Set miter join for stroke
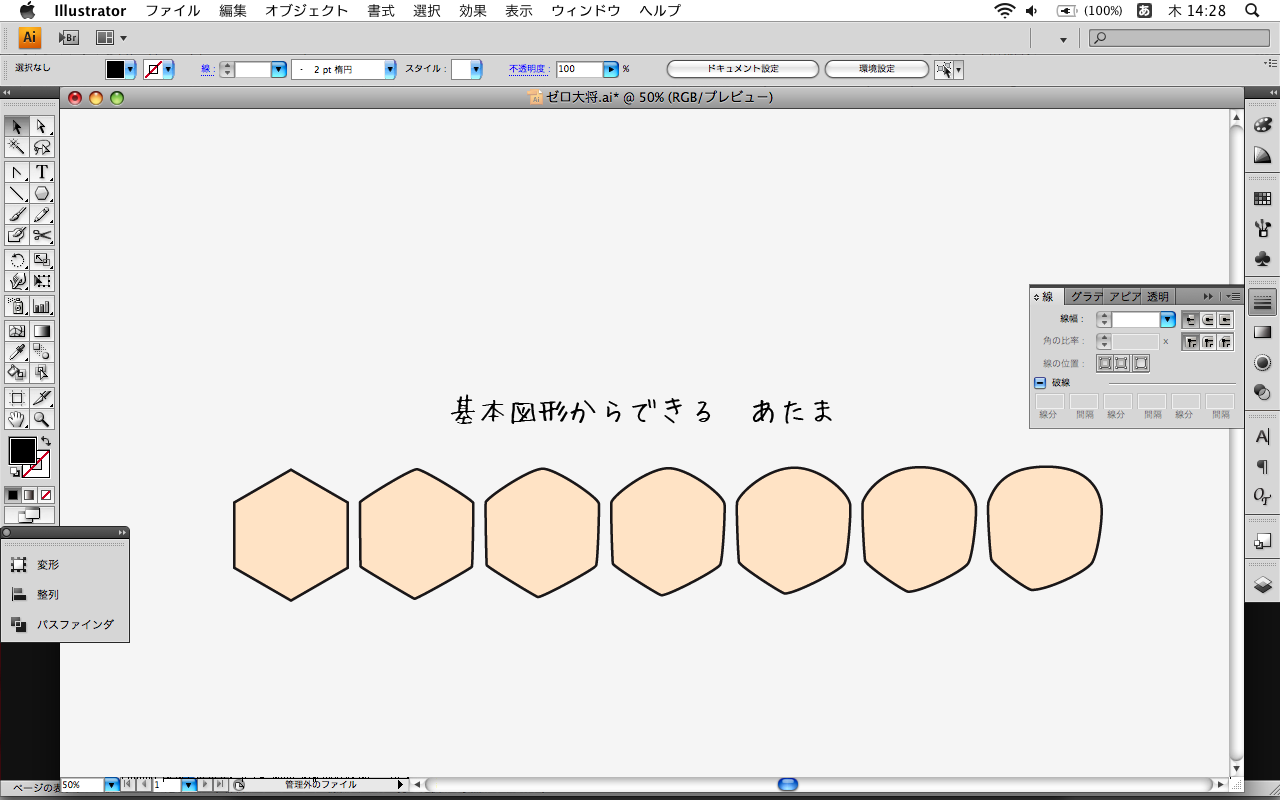1280x800 pixels. click(x=1190, y=342)
